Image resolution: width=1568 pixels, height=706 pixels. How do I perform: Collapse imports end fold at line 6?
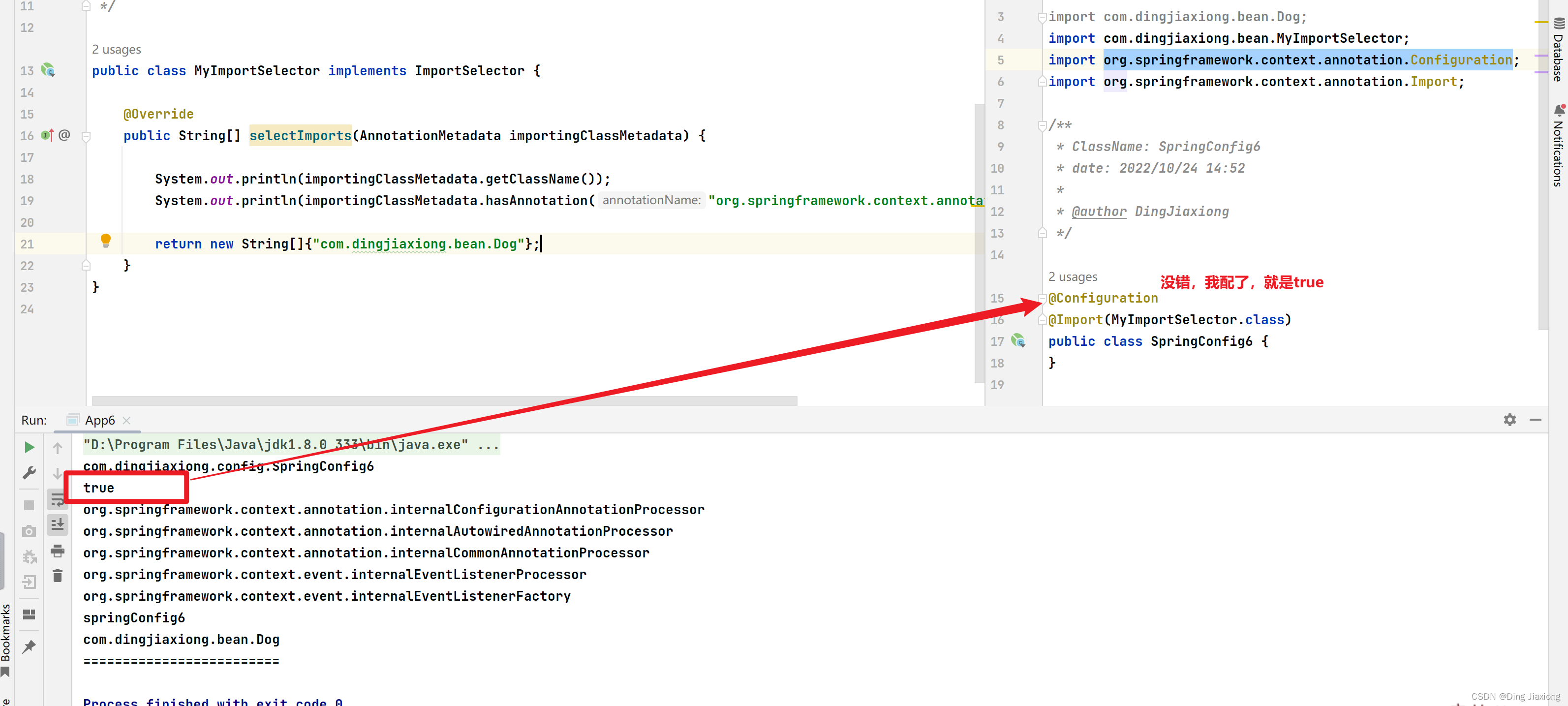tap(1042, 82)
